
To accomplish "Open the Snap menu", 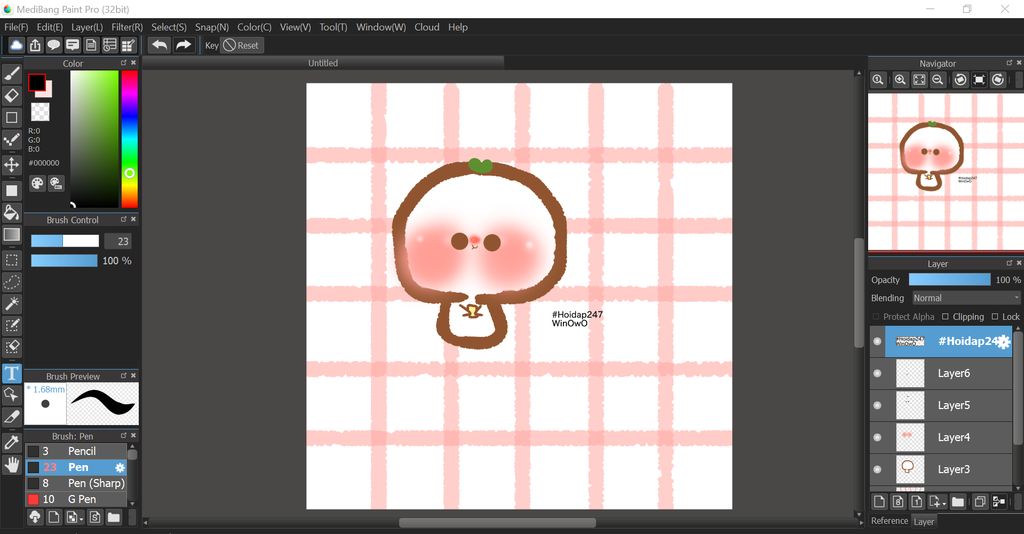I will click(x=212, y=27).
